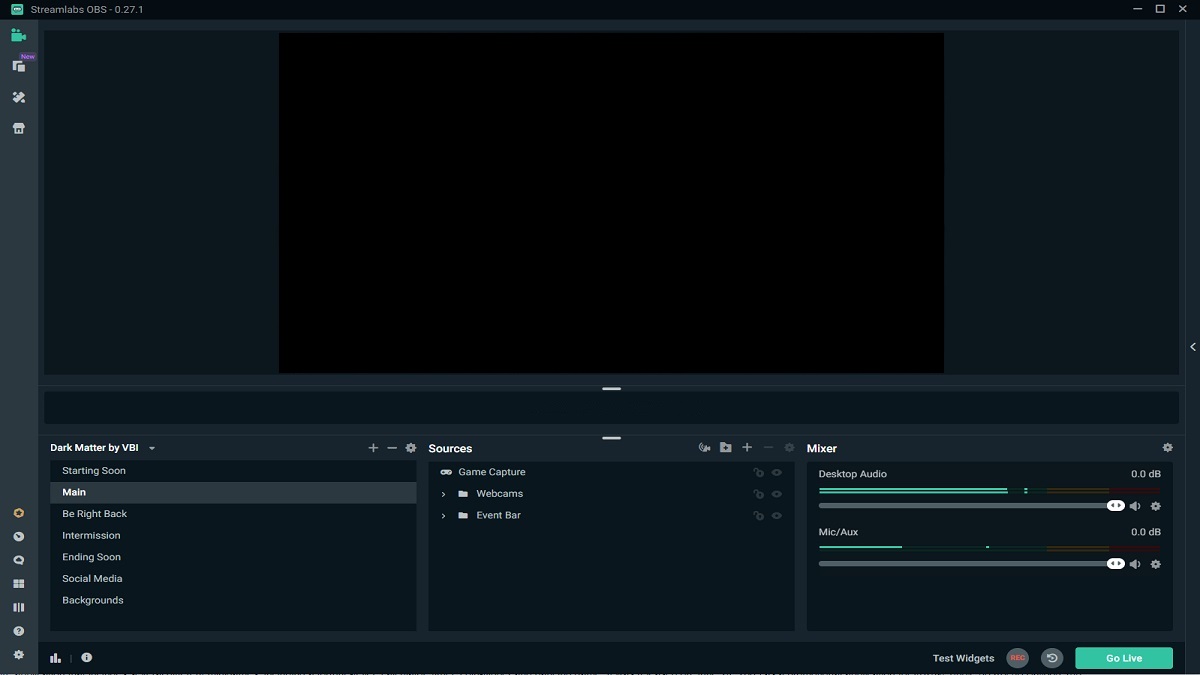Select the Be Right Back scene
The width and height of the screenshot is (1200, 675).
[94, 513]
